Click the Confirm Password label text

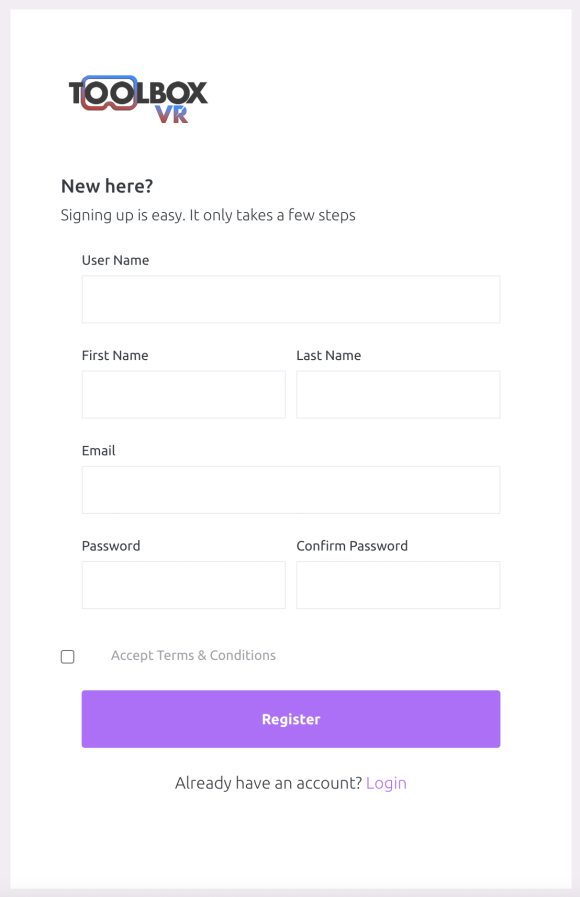[x=352, y=546]
